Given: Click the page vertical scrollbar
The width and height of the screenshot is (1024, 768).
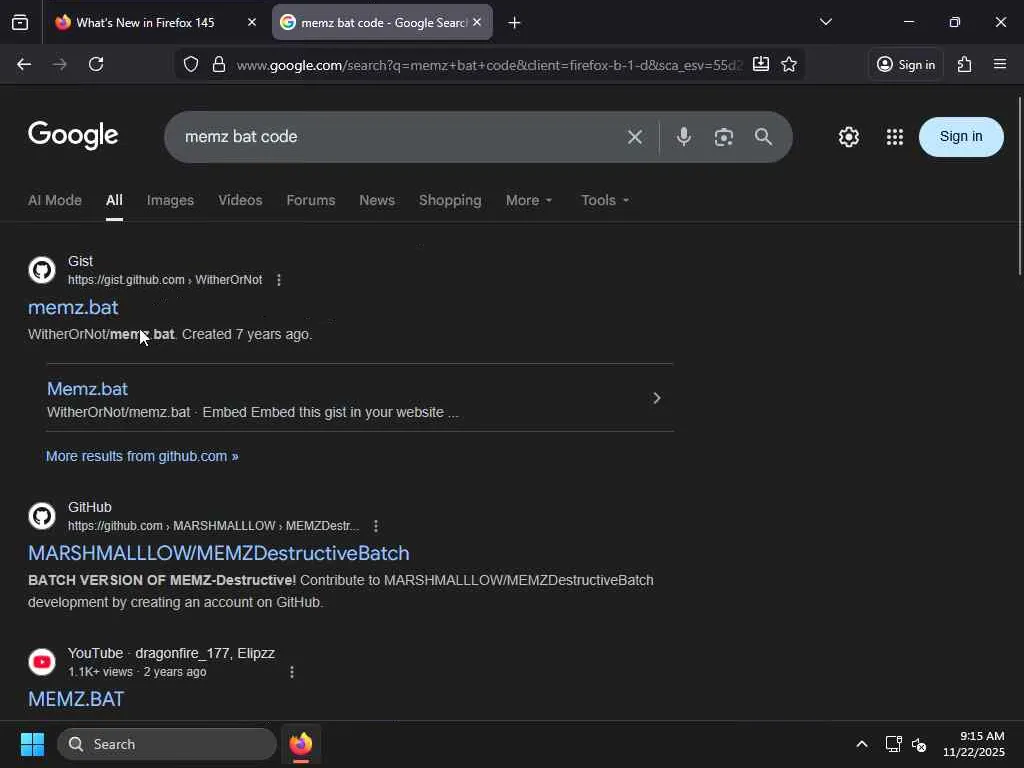Looking at the screenshot, I should click(x=1019, y=186).
